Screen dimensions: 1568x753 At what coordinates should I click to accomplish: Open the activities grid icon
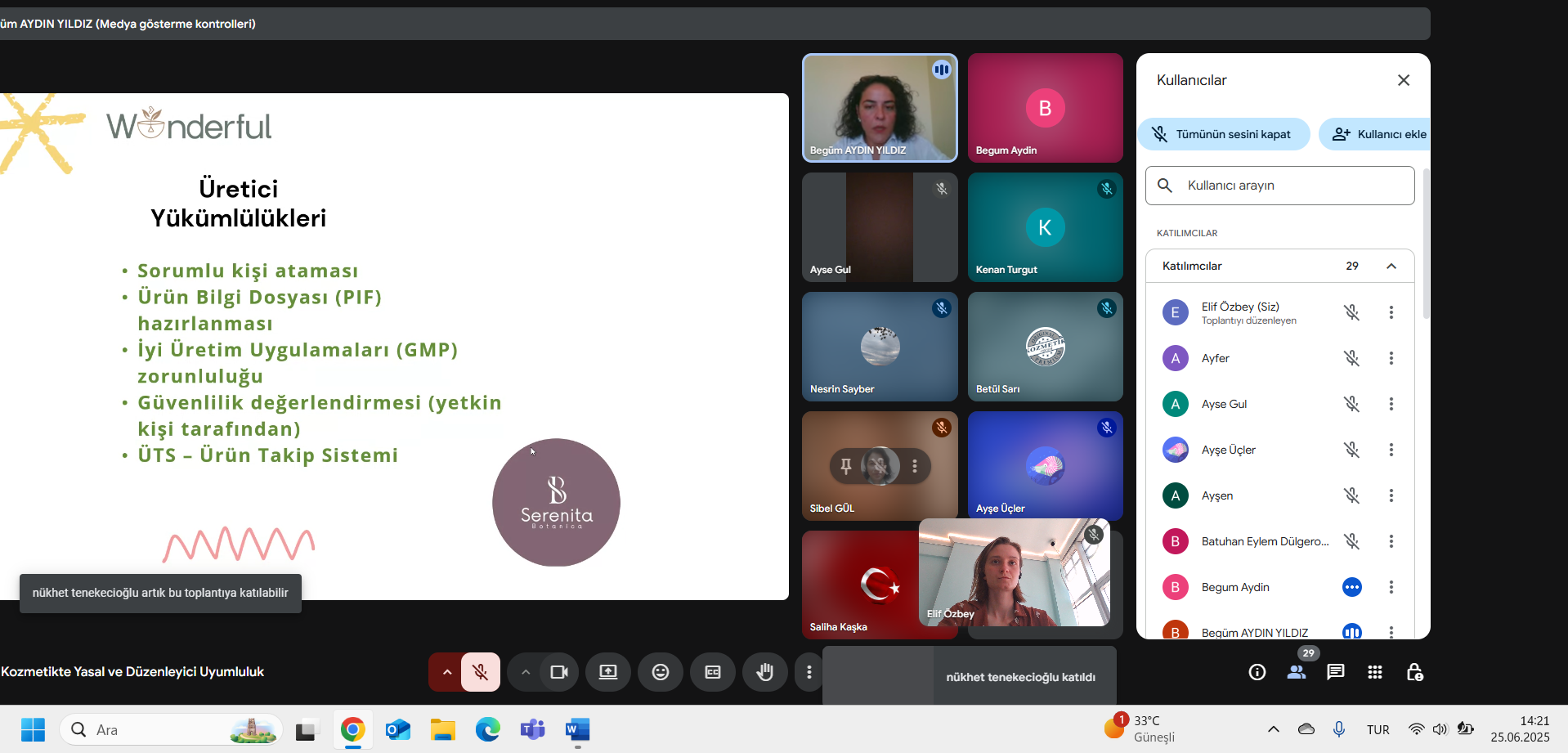pos(1375,672)
